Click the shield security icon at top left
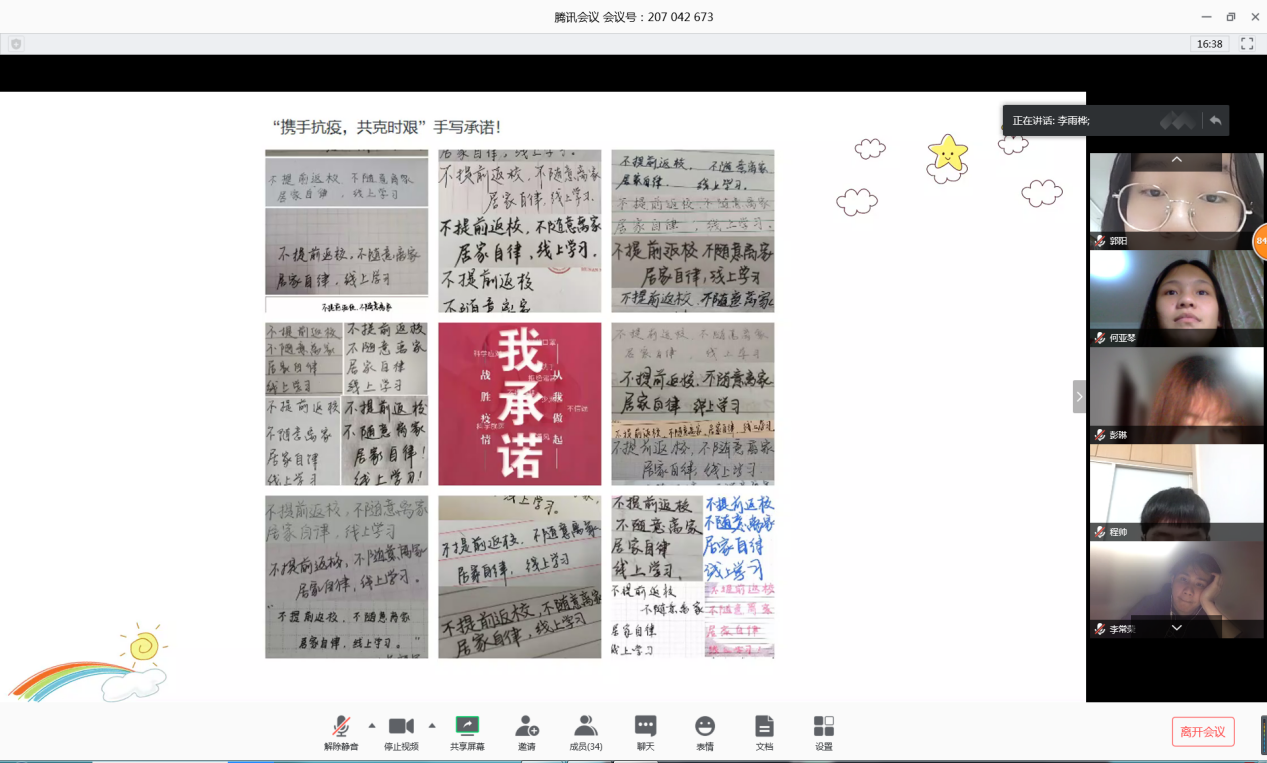The width and height of the screenshot is (1267, 763). 16,44
